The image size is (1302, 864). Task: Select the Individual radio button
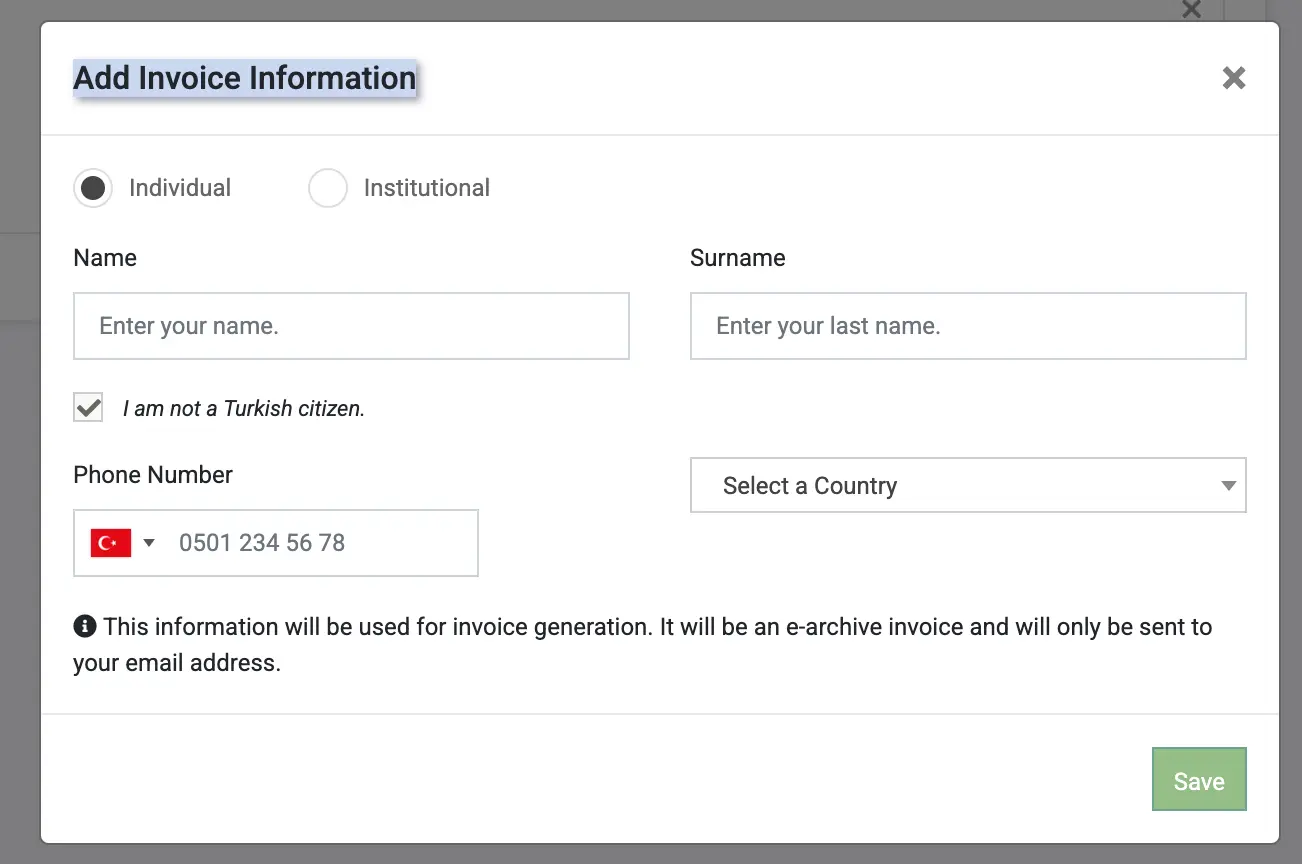pyautogui.click(x=93, y=188)
